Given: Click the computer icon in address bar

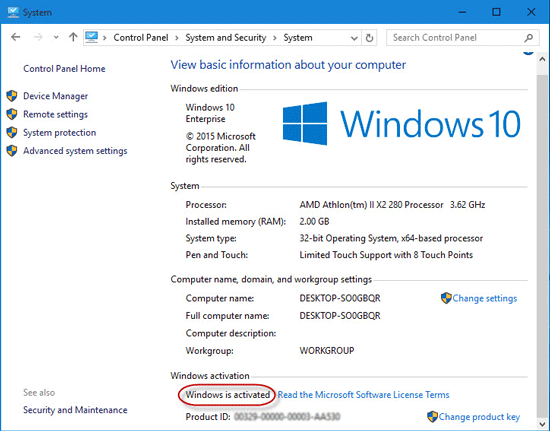Looking at the screenshot, I should point(92,37).
